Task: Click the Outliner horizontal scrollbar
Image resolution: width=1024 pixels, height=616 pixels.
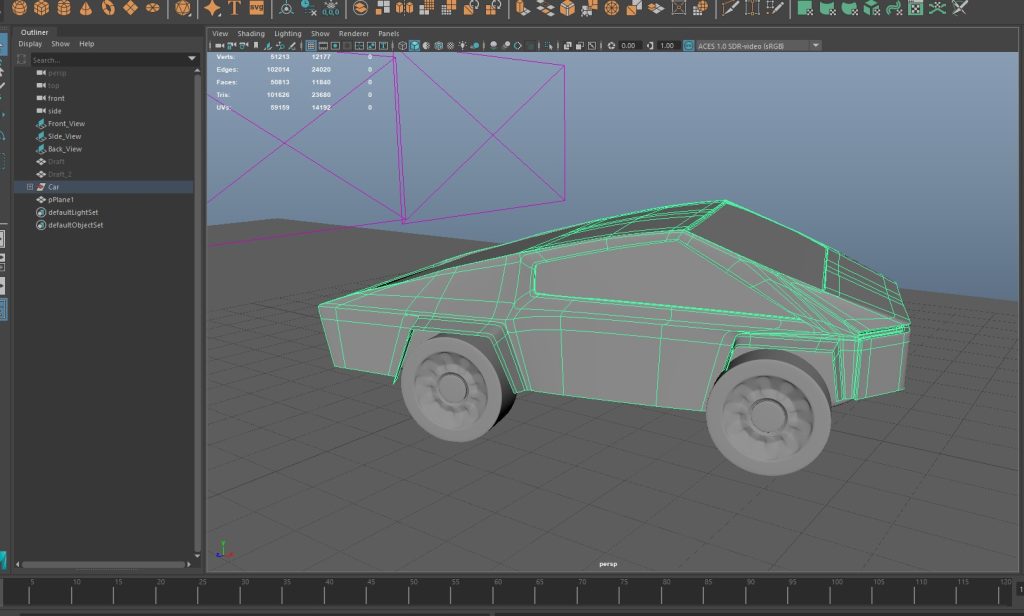Action: (x=104, y=564)
